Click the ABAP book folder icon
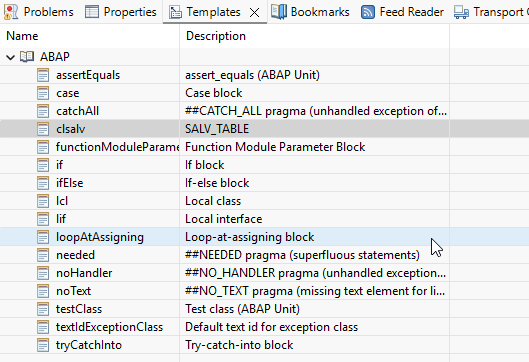 coord(27,57)
